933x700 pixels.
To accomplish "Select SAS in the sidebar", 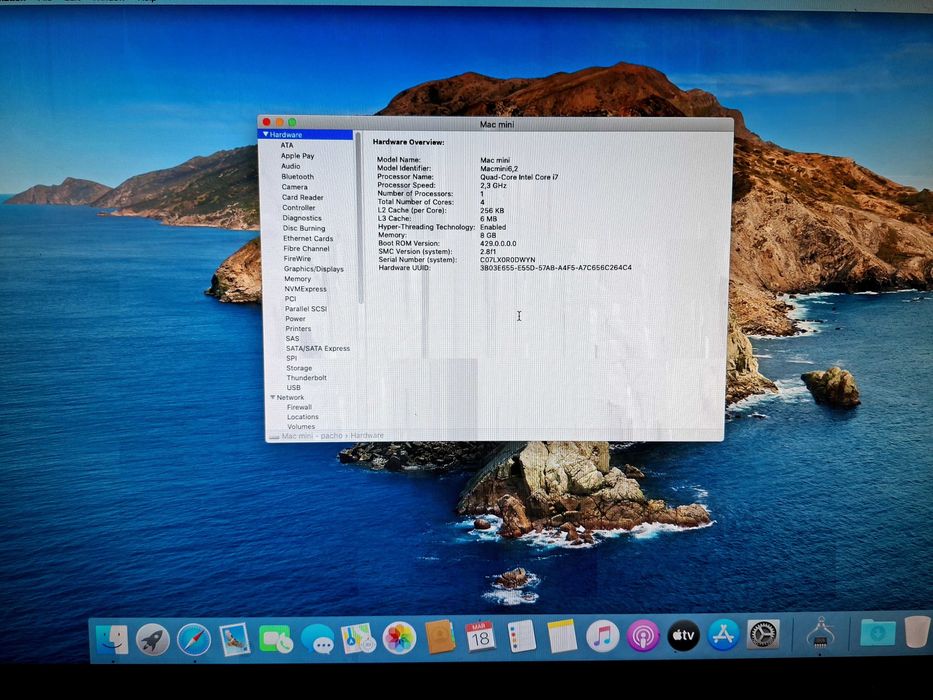I will (292, 338).
